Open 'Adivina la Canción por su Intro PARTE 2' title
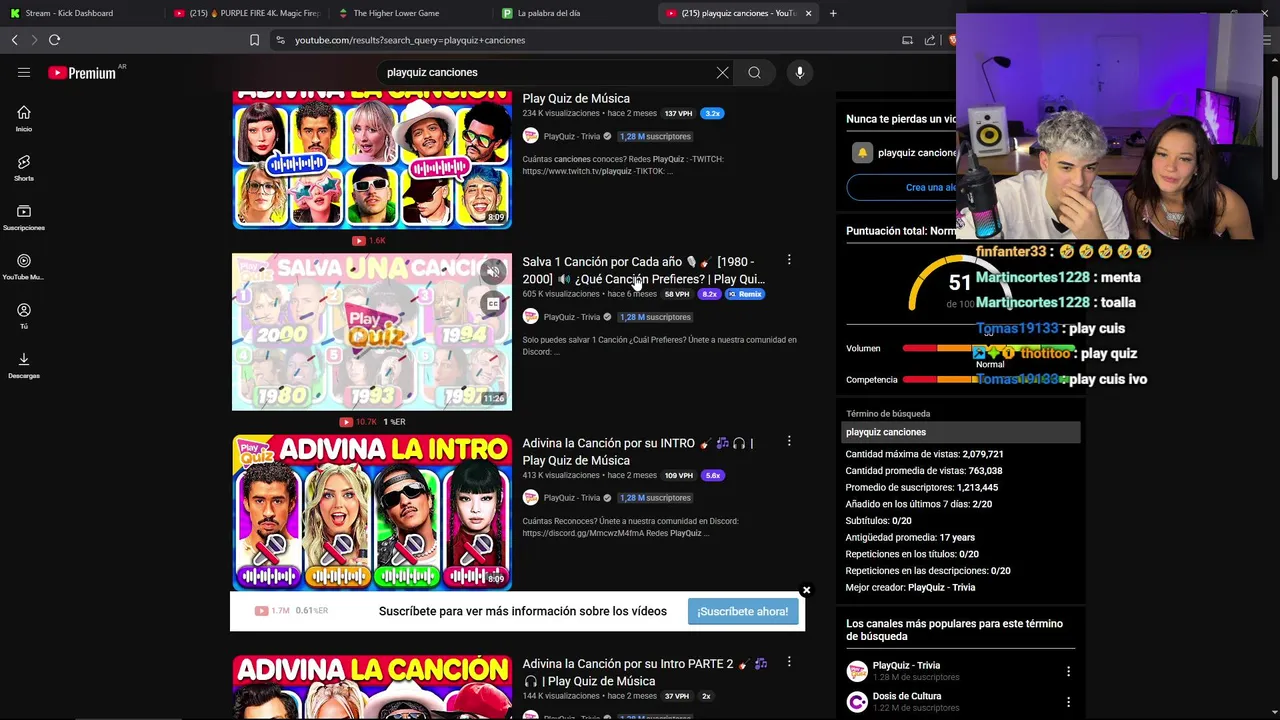 pos(645,672)
